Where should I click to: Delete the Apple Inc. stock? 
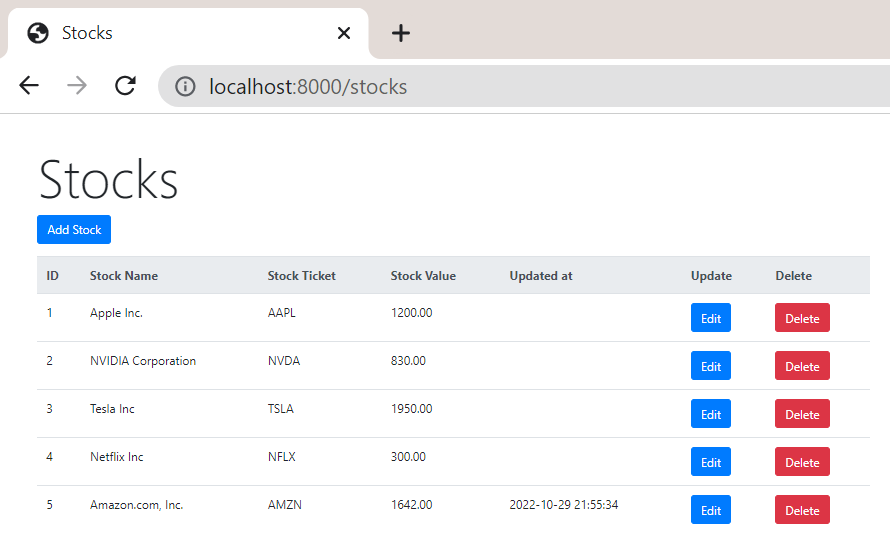pos(802,318)
